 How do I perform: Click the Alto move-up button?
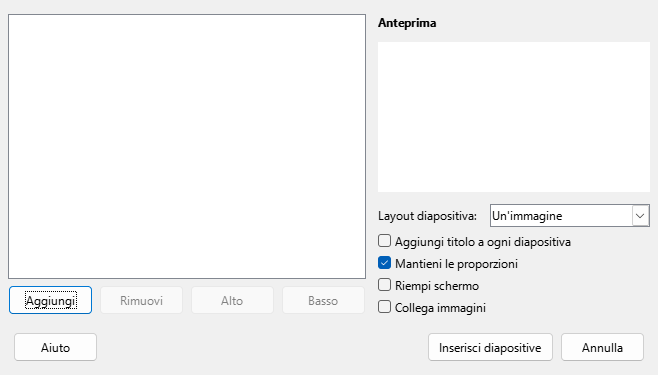232,300
